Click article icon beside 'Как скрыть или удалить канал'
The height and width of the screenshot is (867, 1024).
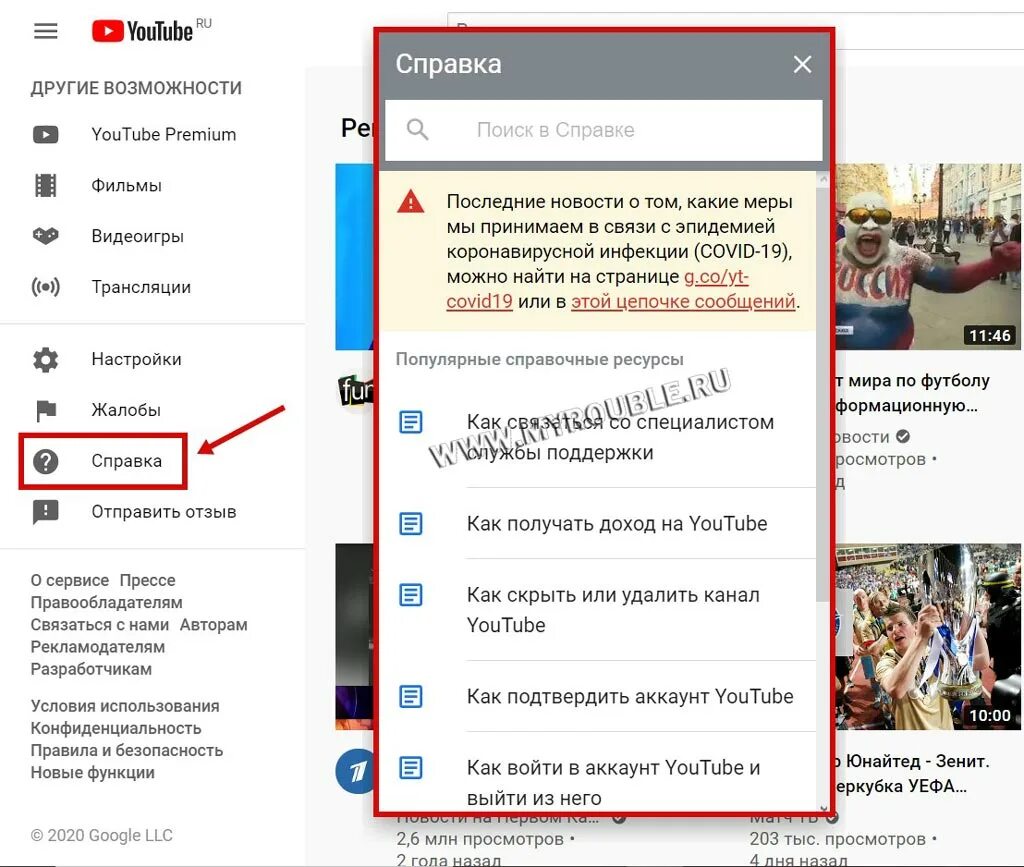[411, 594]
